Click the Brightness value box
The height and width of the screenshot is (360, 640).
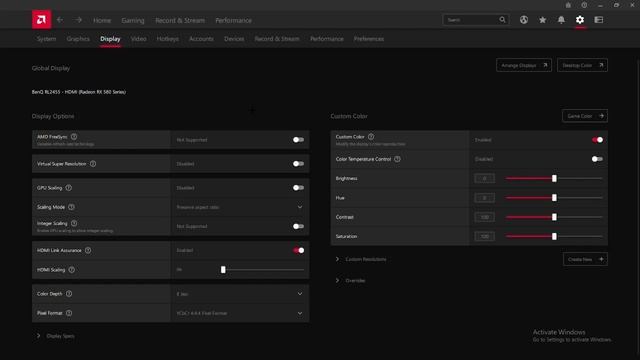pyautogui.click(x=484, y=178)
